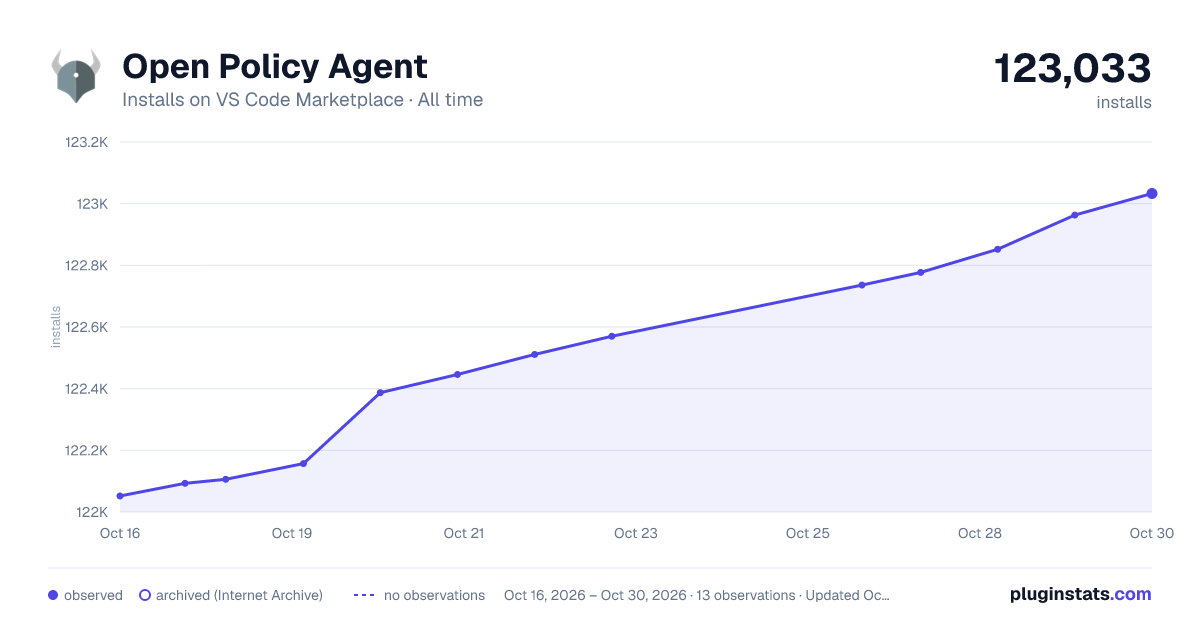The width and height of the screenshot is (1200, 630).
Task: Click the 123.2K y-axis label
Action: pyautogui.click(x=86, y=142)
